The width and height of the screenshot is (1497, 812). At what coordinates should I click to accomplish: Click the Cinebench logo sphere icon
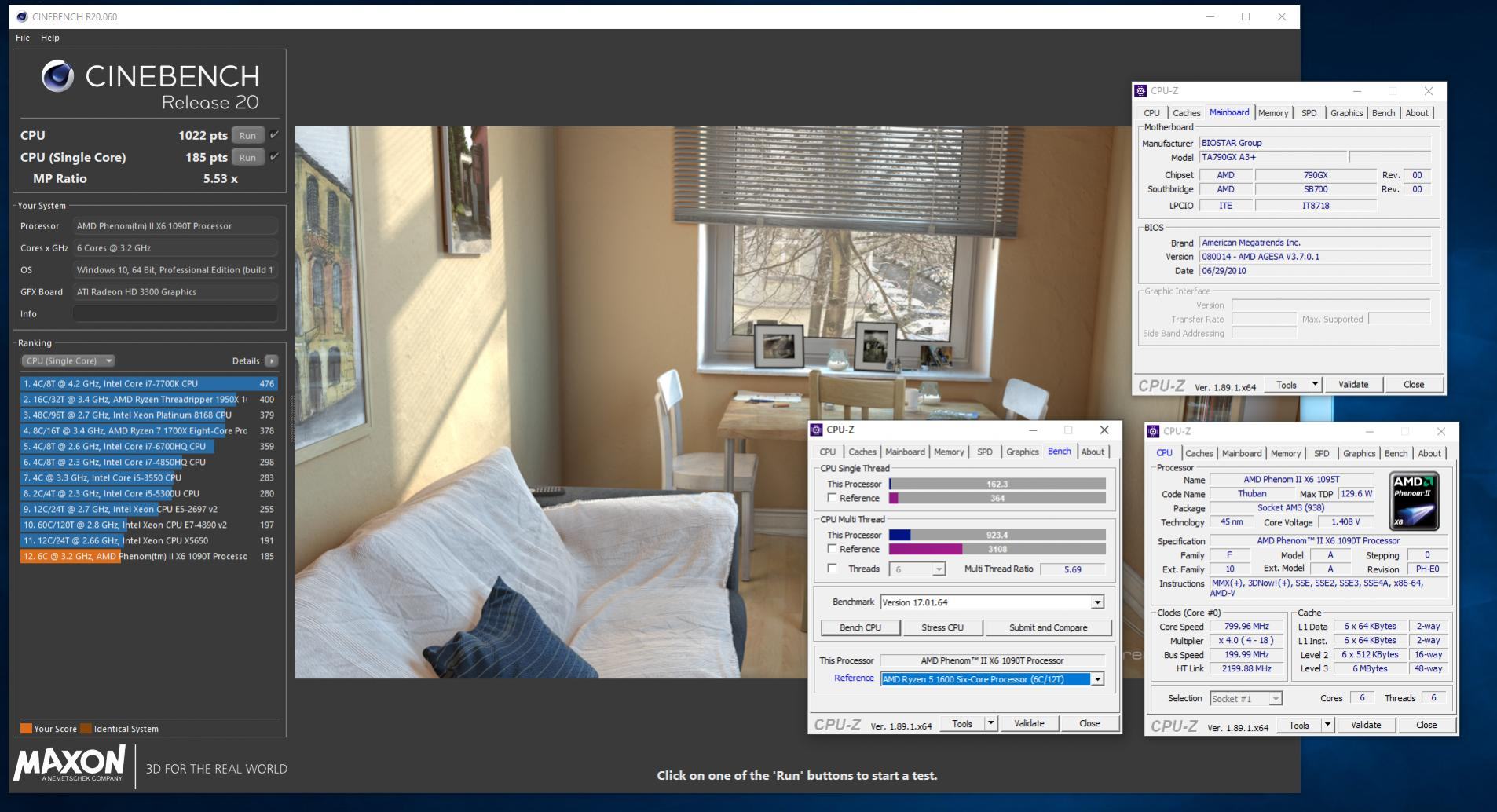tap(57, 75)
